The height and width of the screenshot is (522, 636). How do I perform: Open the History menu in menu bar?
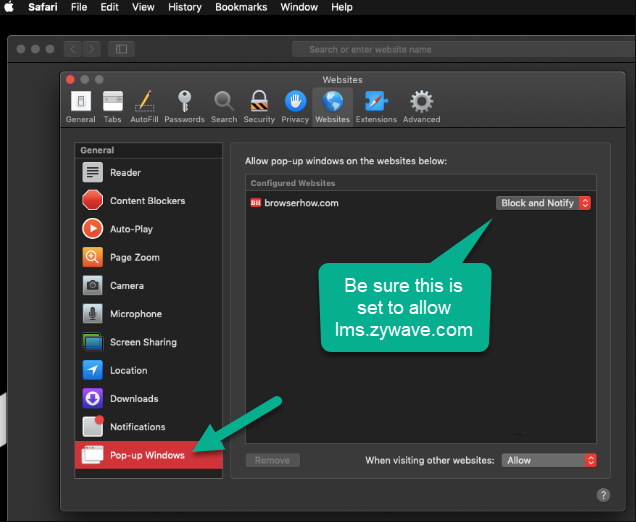coord(185,7)
